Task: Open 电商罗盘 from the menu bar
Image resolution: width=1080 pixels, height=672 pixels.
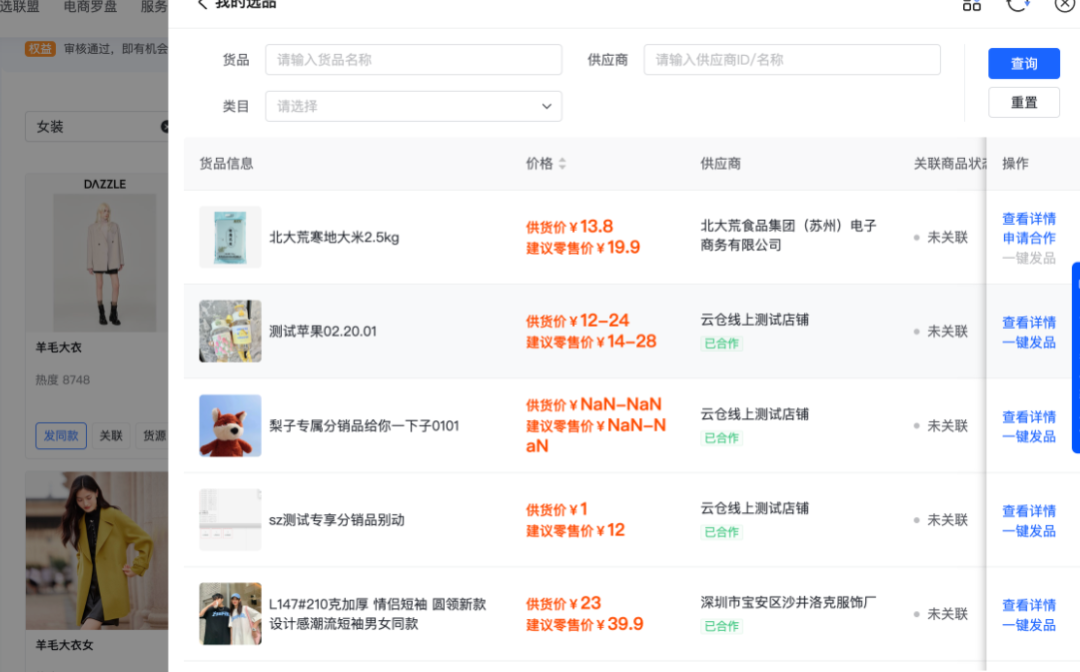Action: click(89, 7)
